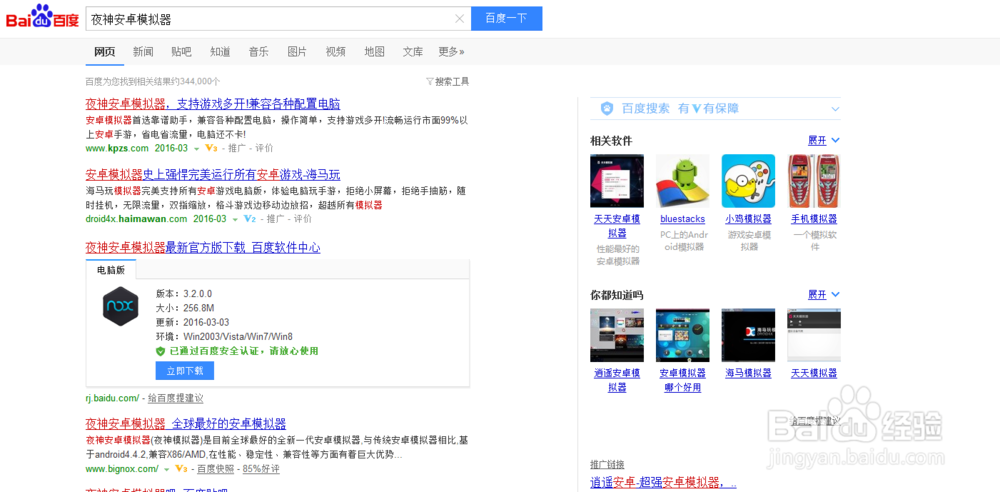Click 手机模拟器 phone thumbnail
Viewport: 1000px width, 492px height.
pos(814,181)
